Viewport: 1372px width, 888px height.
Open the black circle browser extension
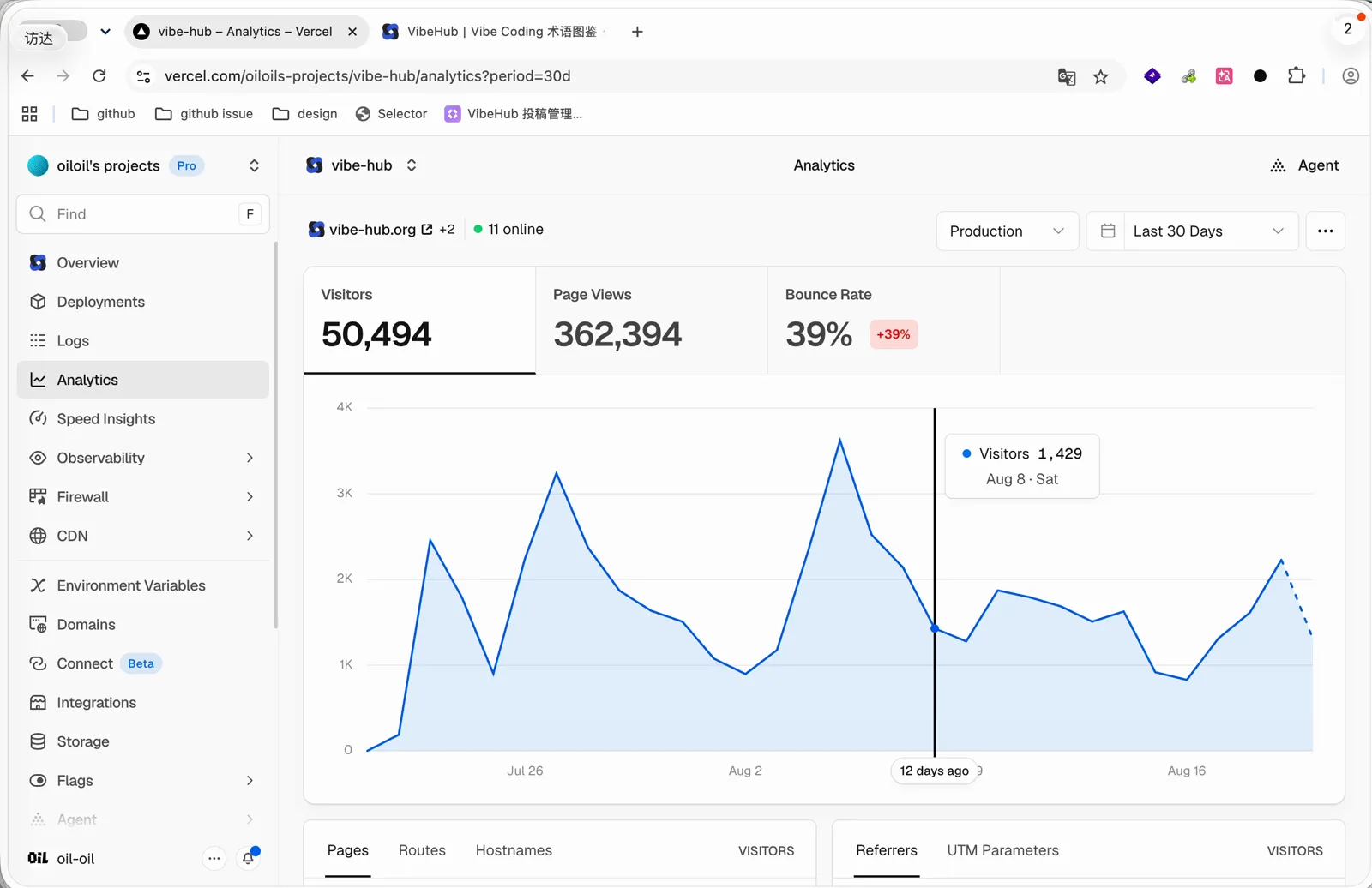[1260, 76]
